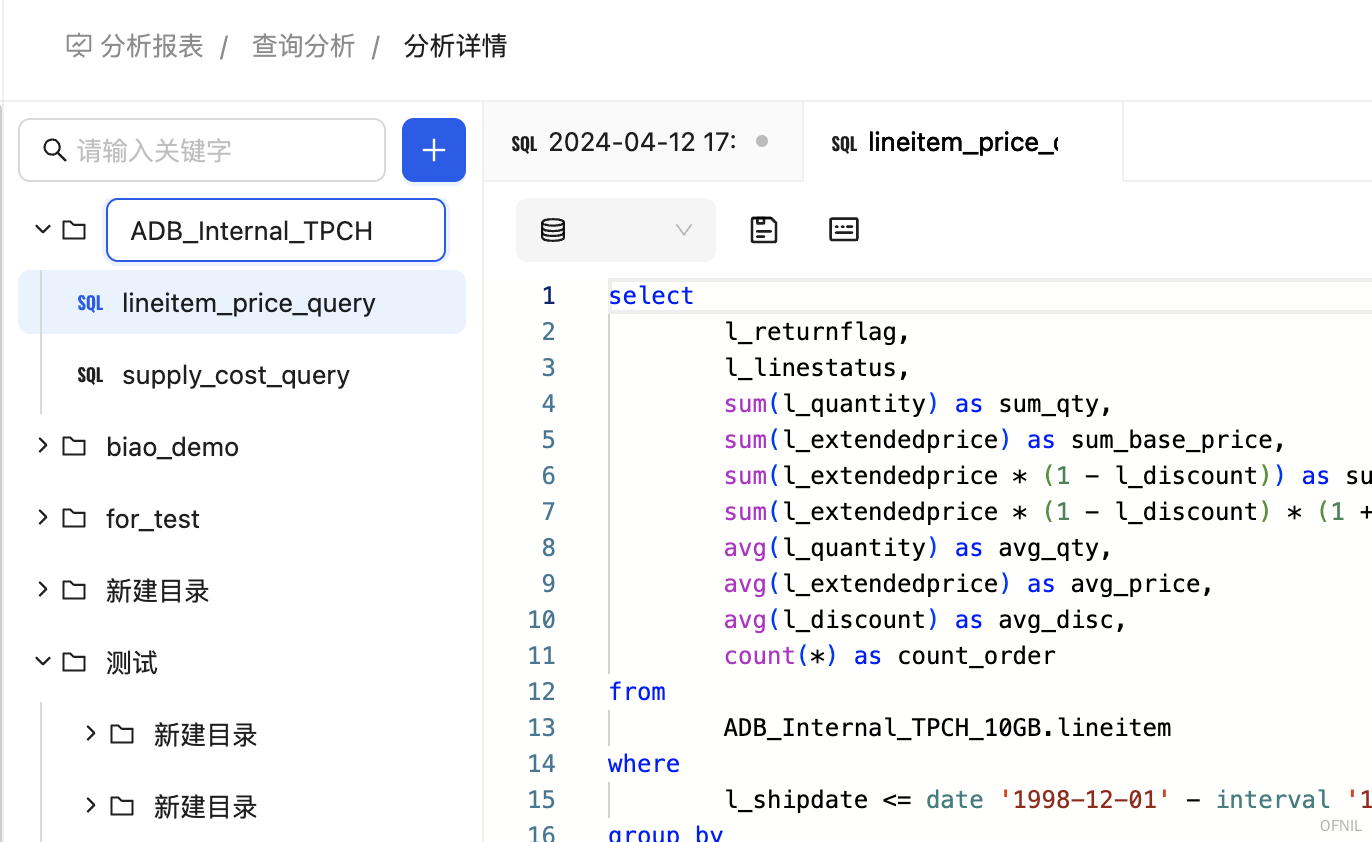This screenshot has height=842, width=1372.
Task: Focus the keyword search input field
Action: (x=202, y=150)
